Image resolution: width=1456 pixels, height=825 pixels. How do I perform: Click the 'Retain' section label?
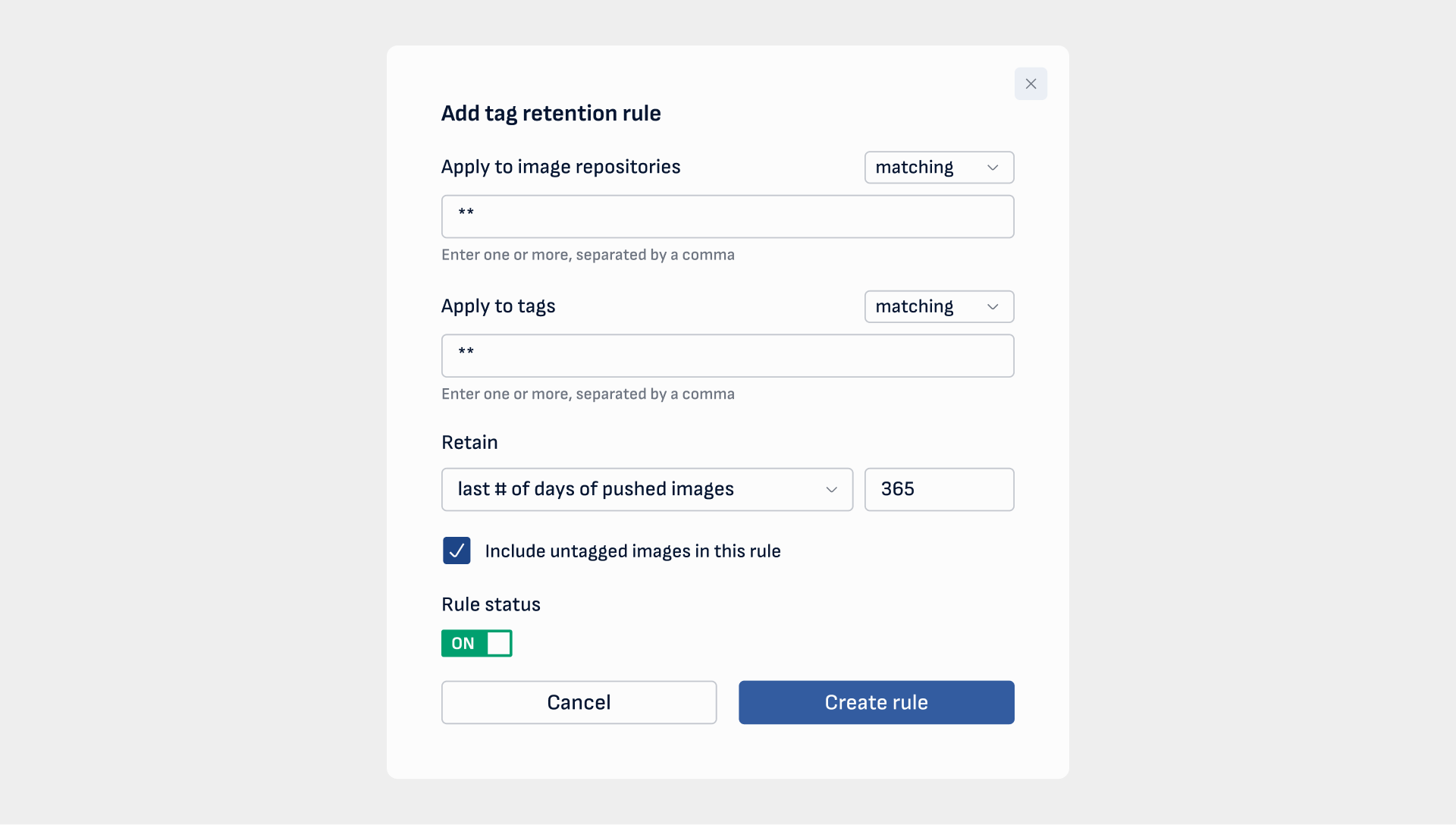point(469,443)
